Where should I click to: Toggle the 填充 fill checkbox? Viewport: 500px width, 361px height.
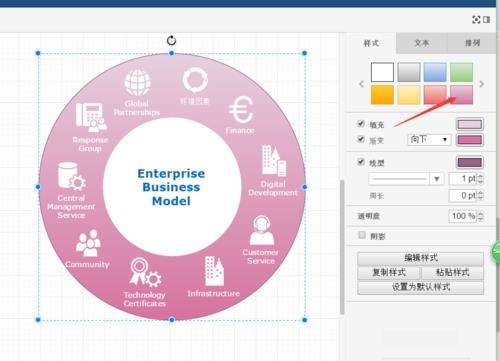pos(361,124)
